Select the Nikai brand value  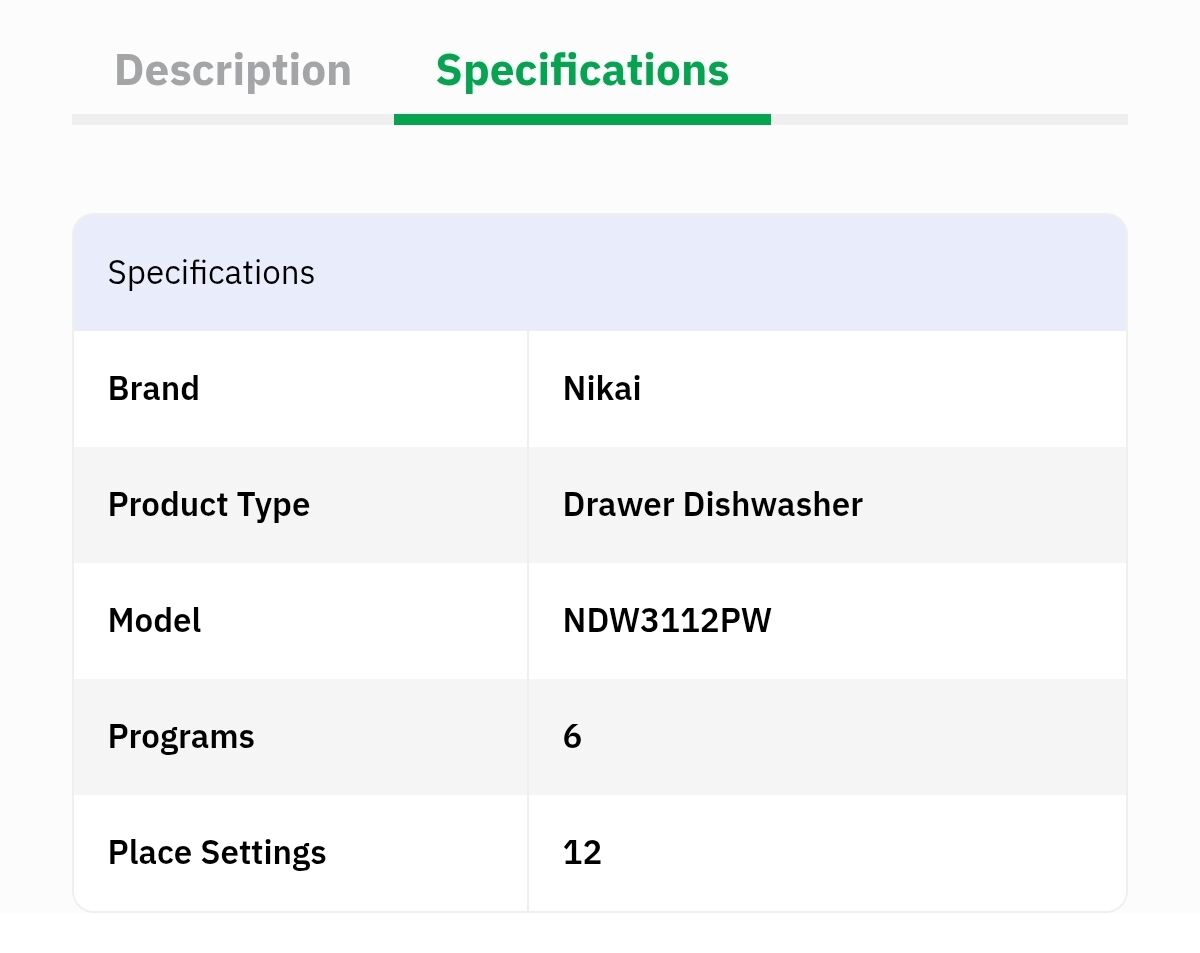click(x=602, y=389)
